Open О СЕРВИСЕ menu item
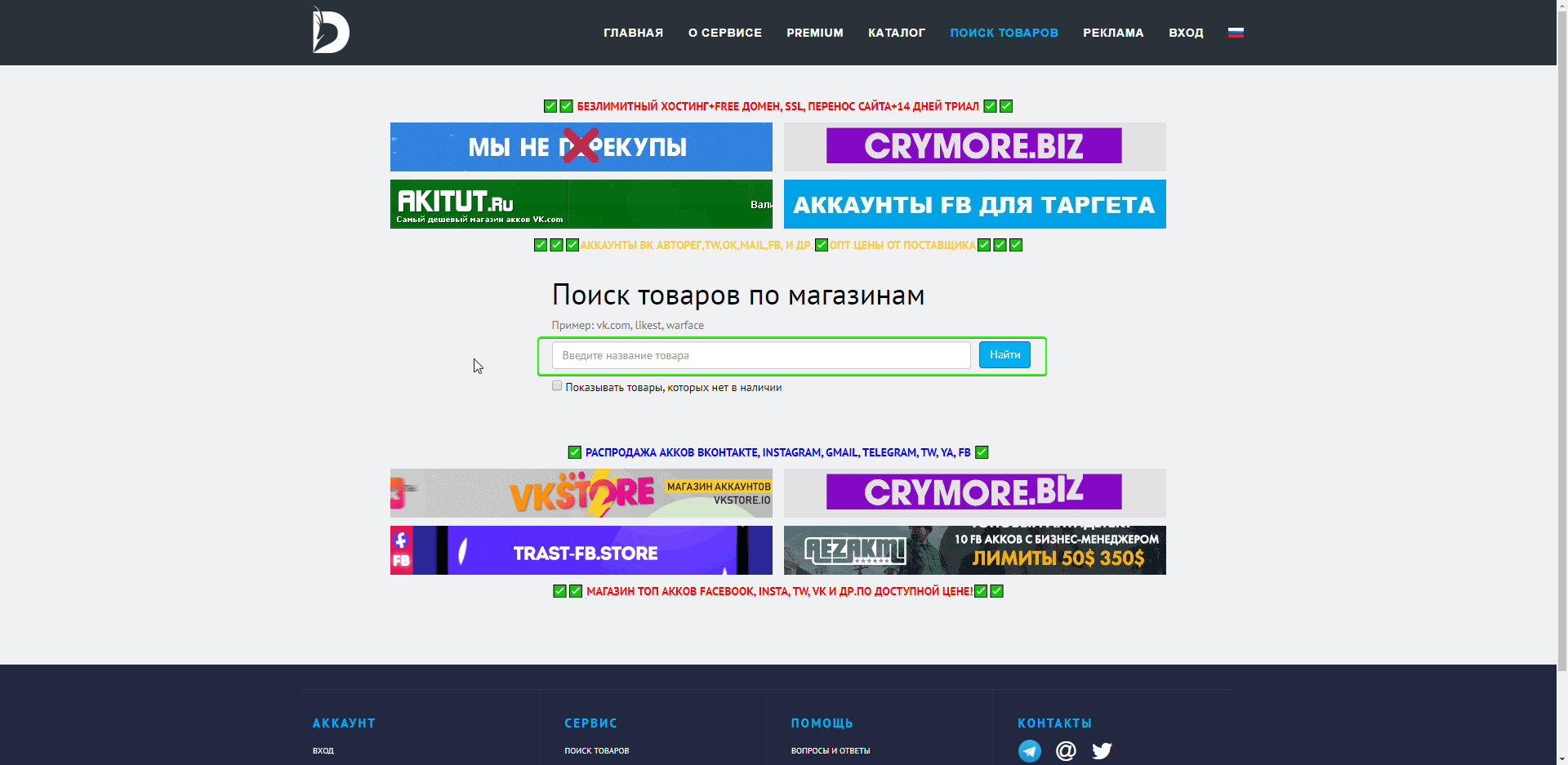 pos(725,33)
